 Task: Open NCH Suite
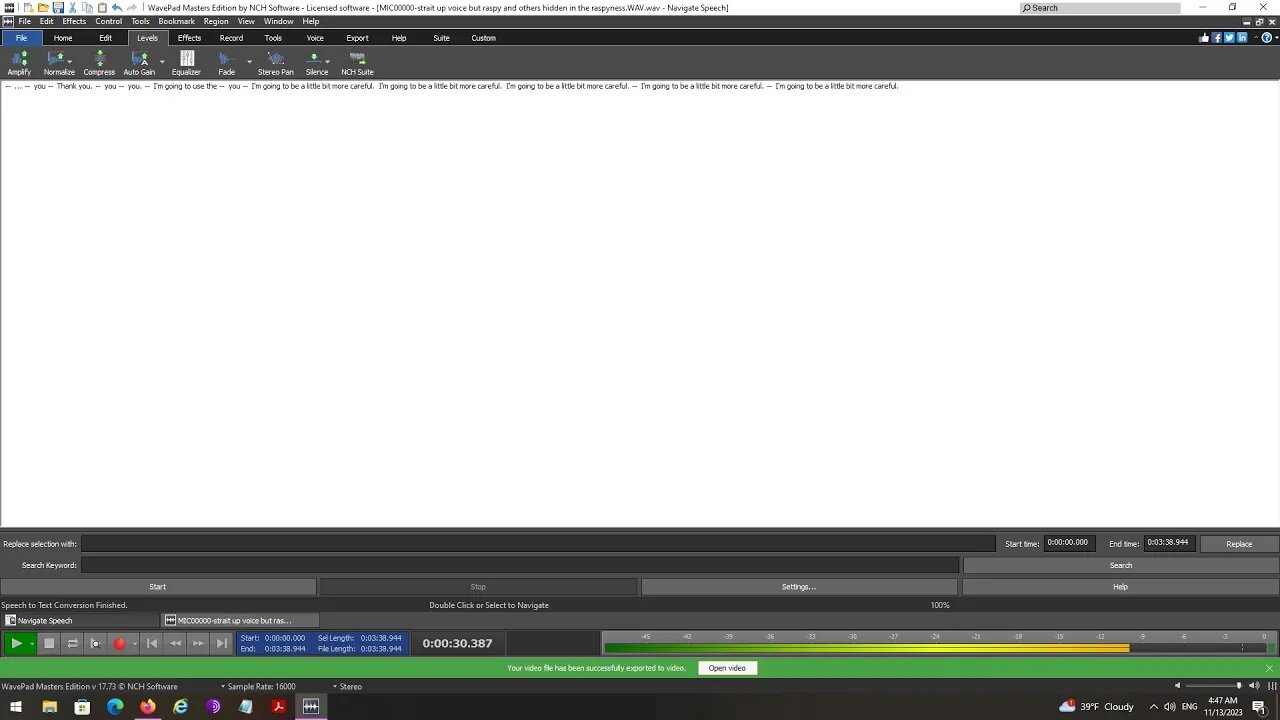point(357,63)
